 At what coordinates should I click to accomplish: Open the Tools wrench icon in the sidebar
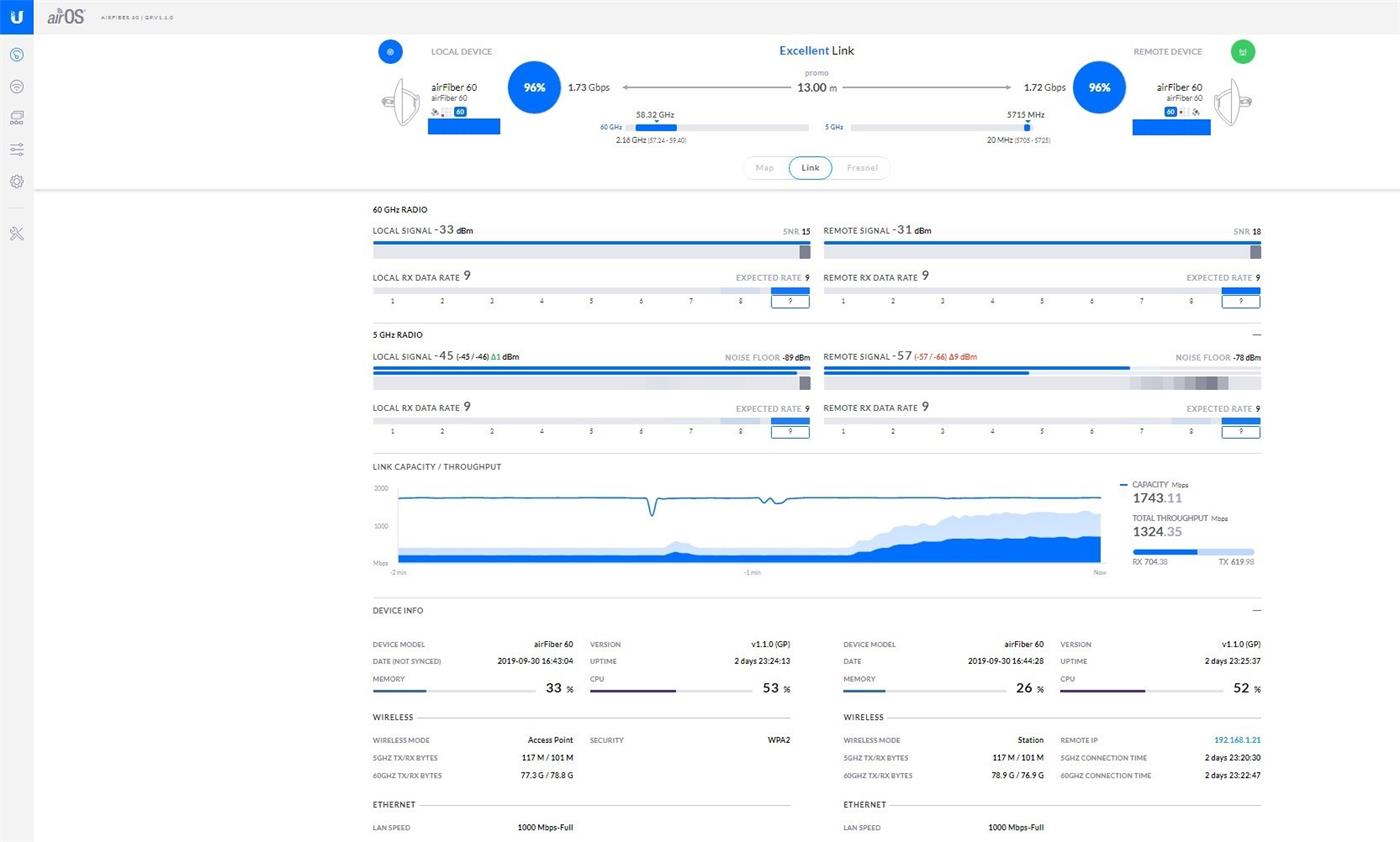[16, 234]
